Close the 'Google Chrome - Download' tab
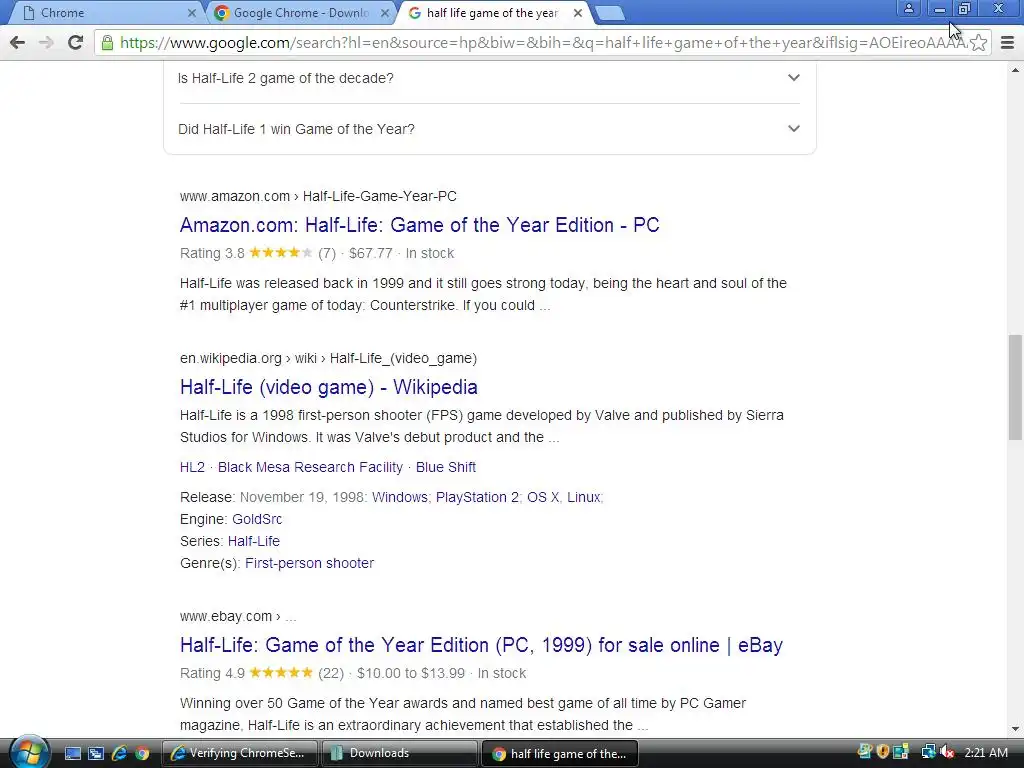 [385, 13]
